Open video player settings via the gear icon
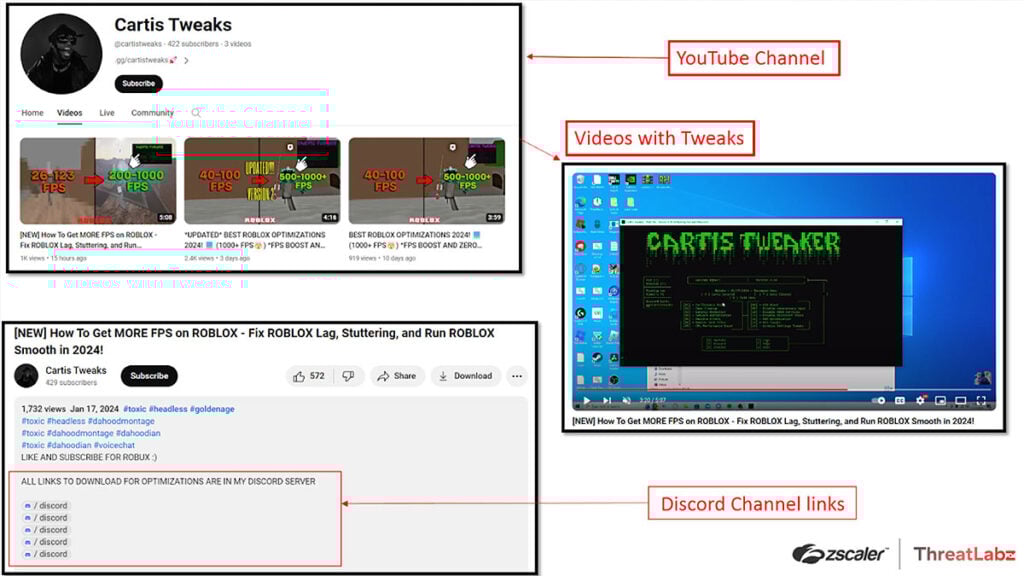 [x=920, y=398]
